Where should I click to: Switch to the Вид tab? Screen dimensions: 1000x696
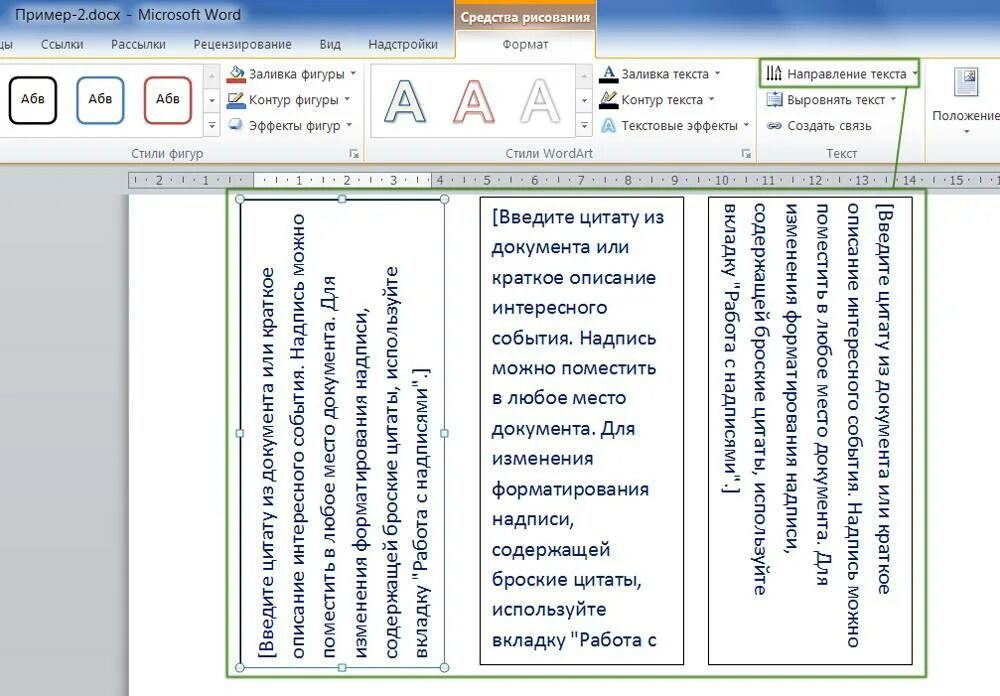pos(330,45)
